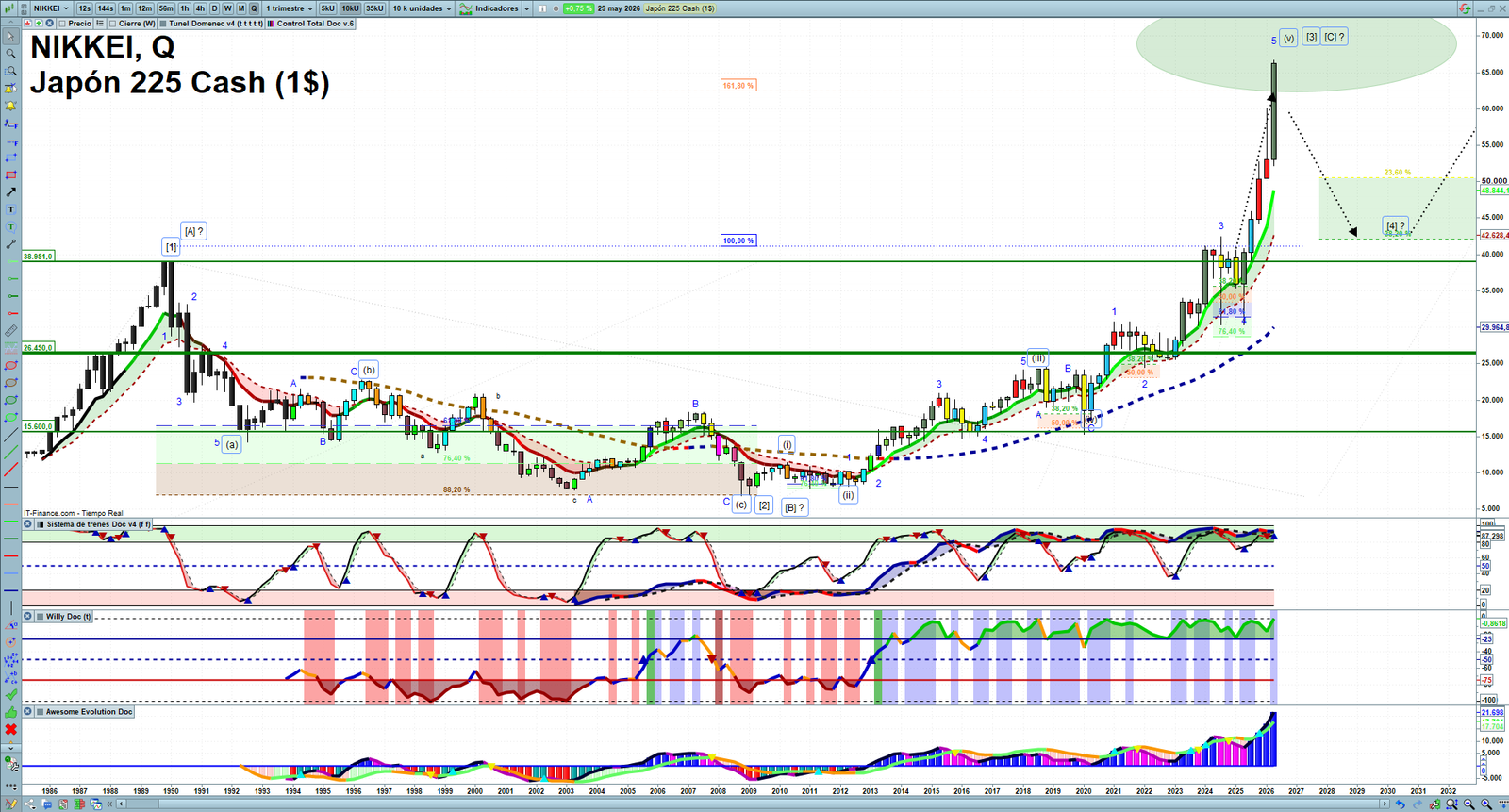
Task: Expand the arrow next to Indicadores
Action: (x=526, y=8)
